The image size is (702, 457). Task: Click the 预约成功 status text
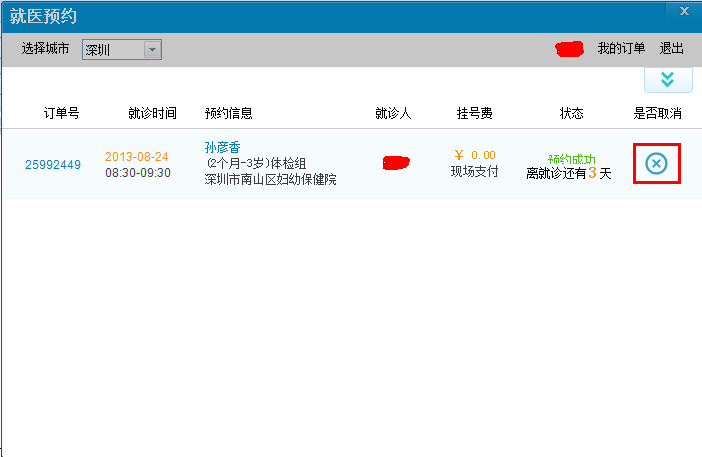(571, 159)
